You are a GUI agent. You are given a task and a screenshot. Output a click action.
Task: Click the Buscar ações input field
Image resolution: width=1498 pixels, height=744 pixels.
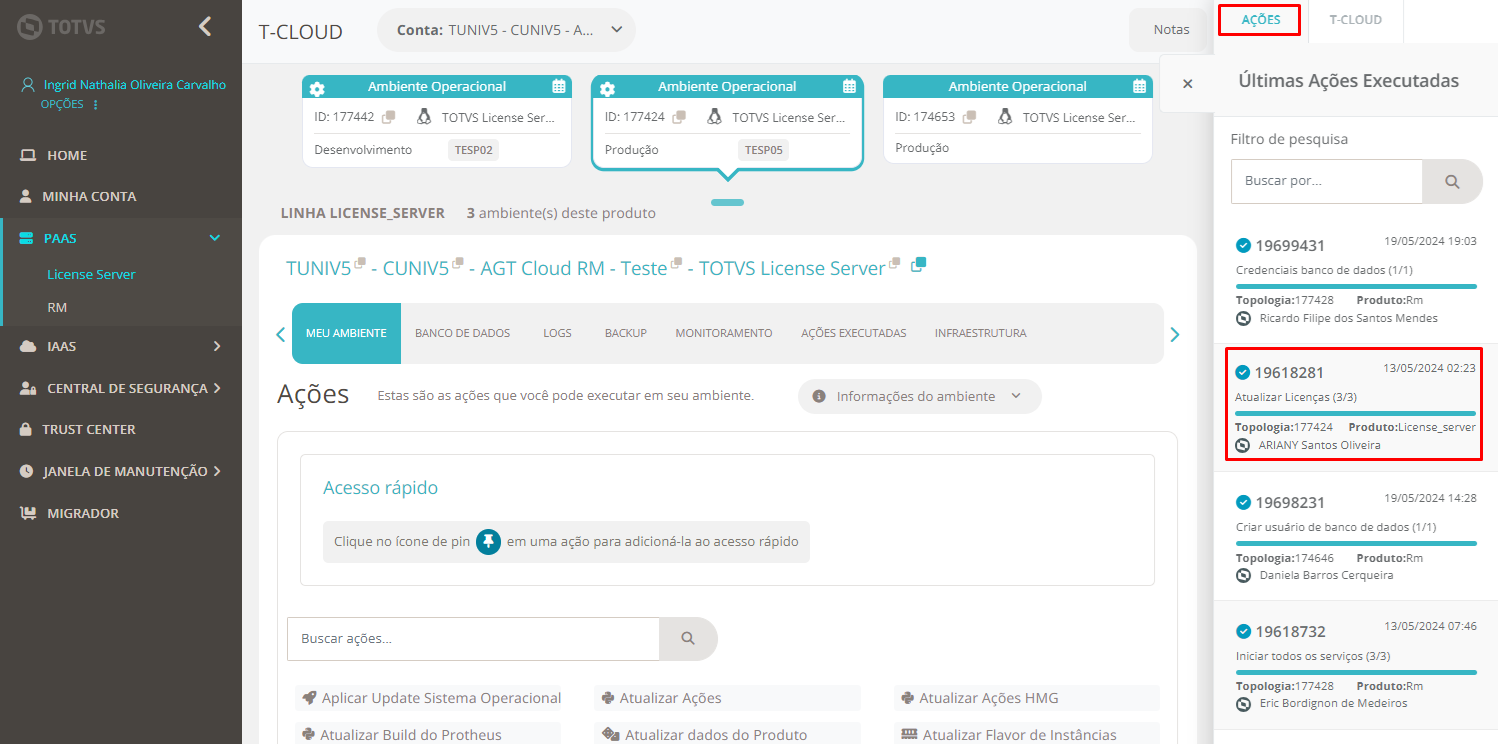(473, 638)
